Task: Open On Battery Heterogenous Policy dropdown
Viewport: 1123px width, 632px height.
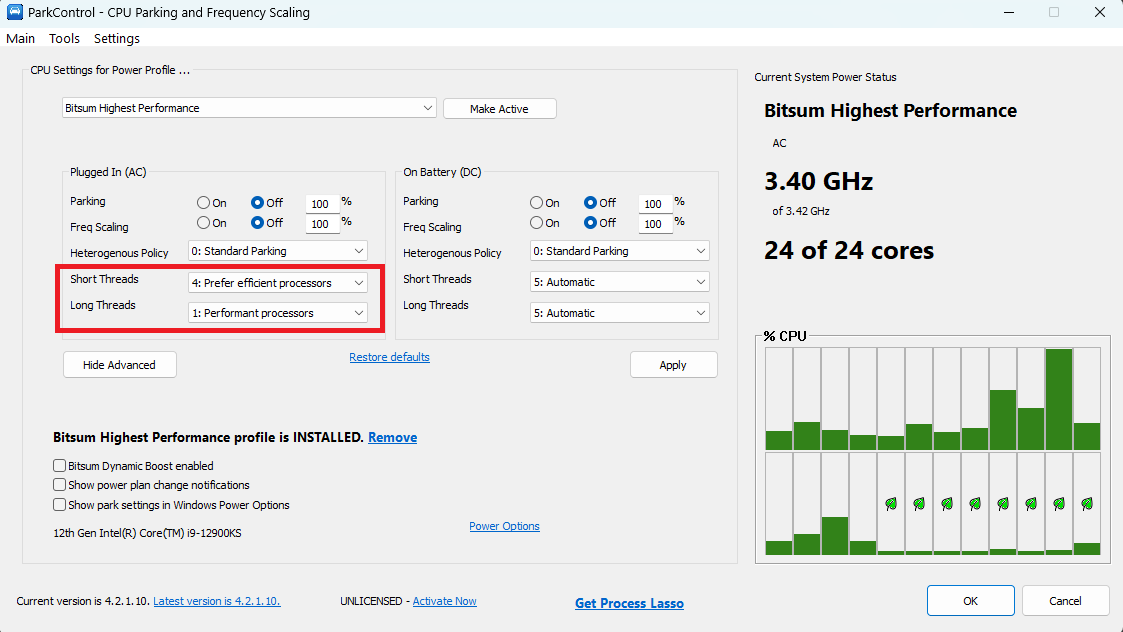Action: coord(620,251)
